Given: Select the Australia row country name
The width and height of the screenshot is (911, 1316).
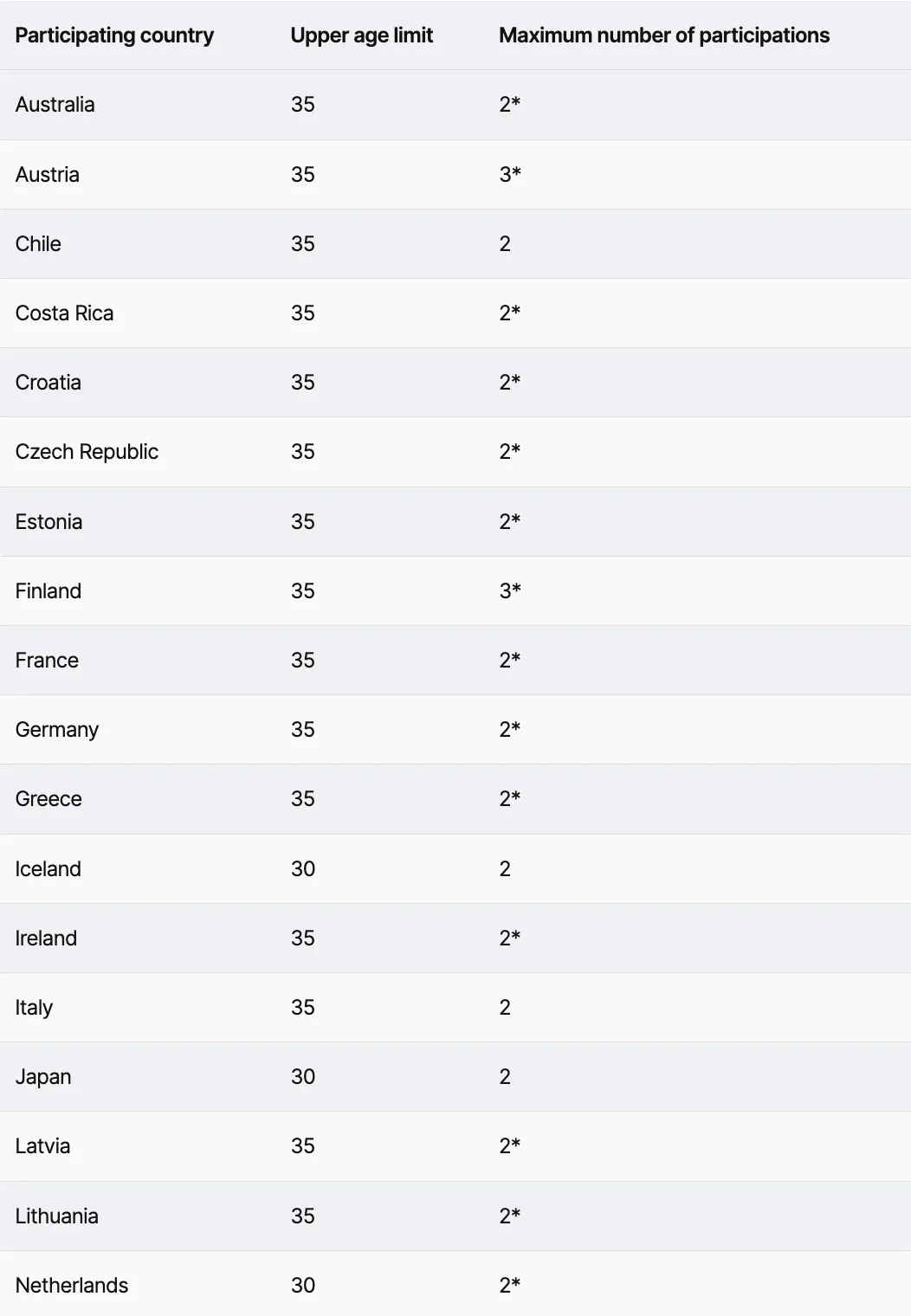Looking at the screenshot, I should 55,105.
